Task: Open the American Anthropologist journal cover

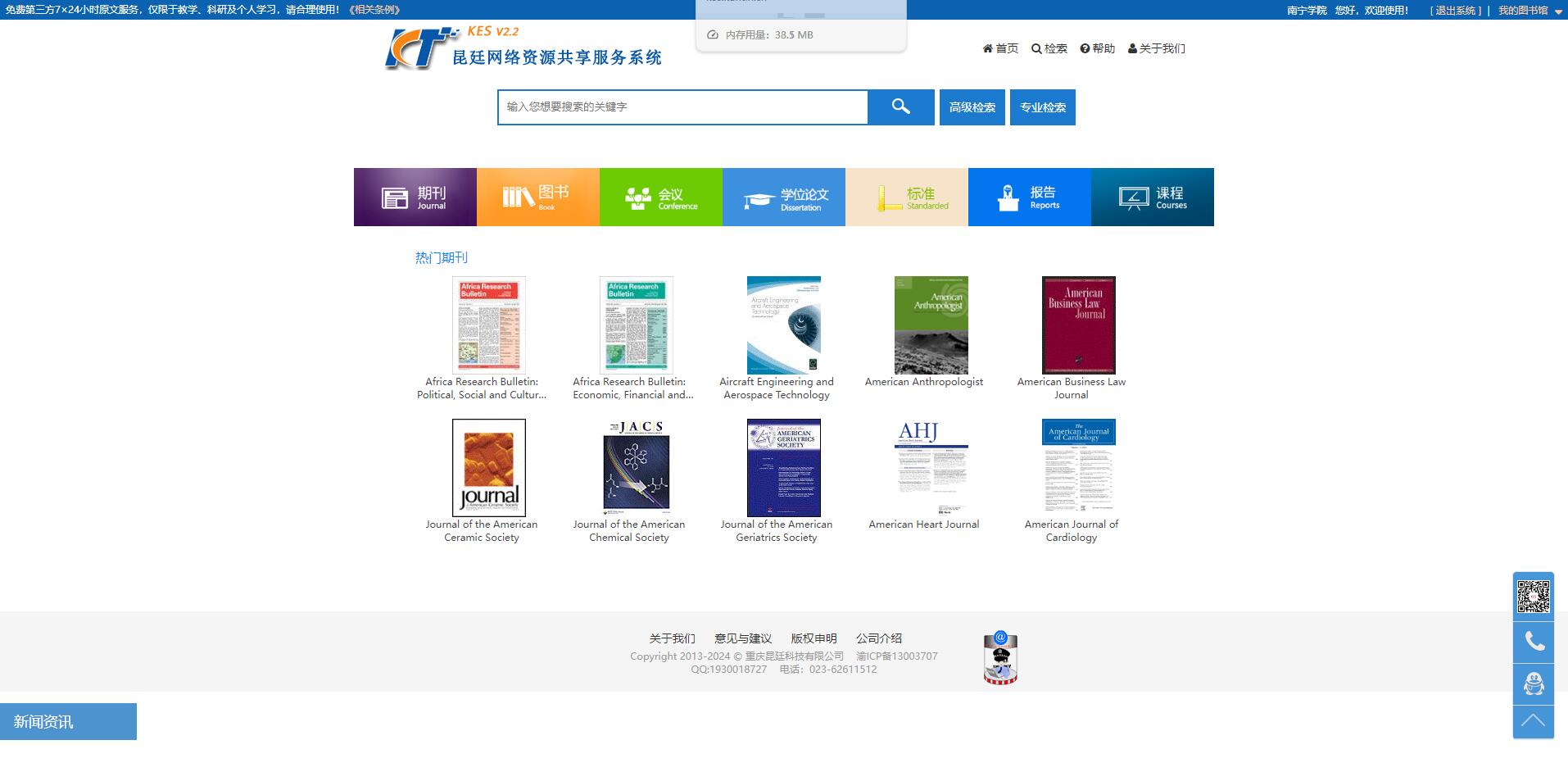Action: click(931, 325)
